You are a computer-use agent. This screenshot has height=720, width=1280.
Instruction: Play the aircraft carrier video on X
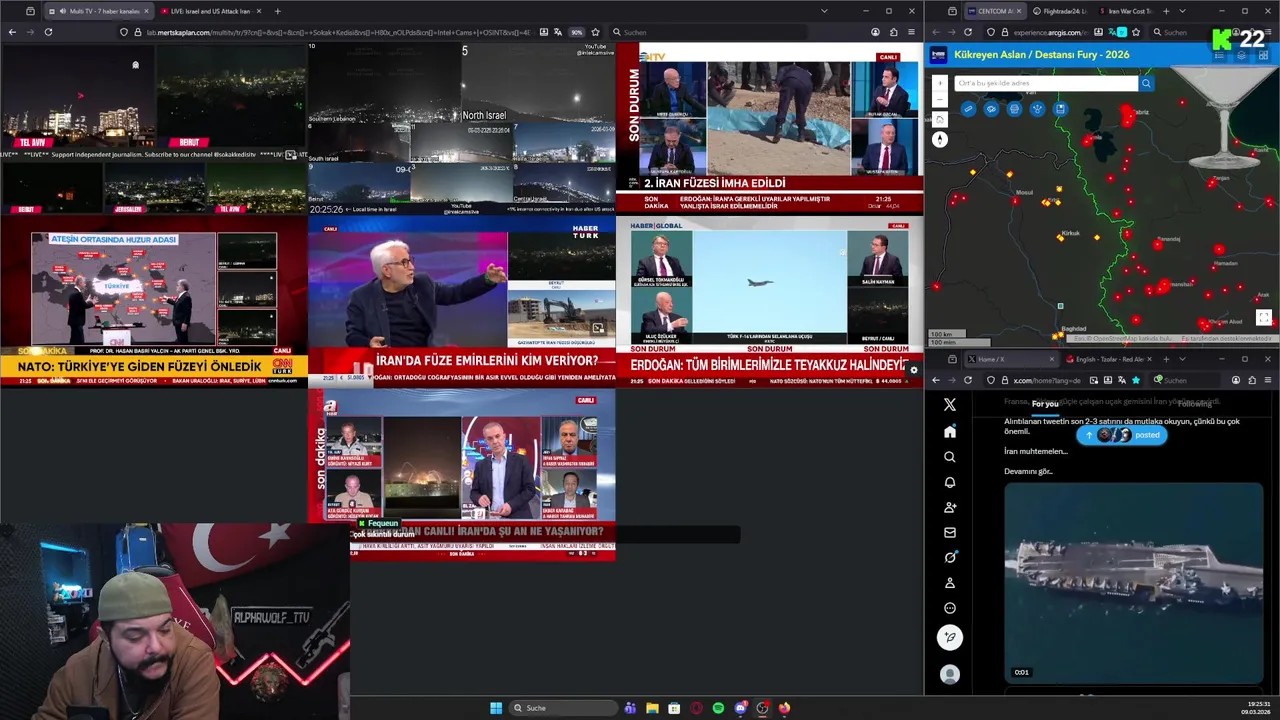1134,584
